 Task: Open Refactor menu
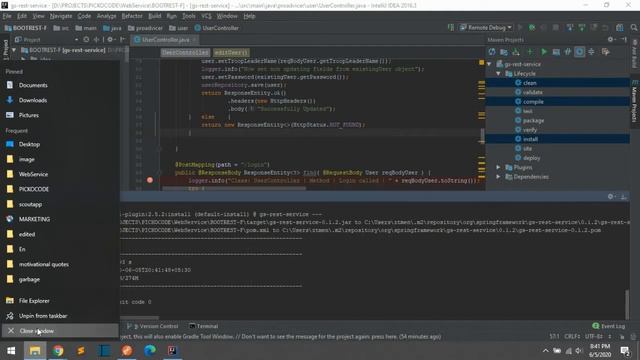click(132, 16)
